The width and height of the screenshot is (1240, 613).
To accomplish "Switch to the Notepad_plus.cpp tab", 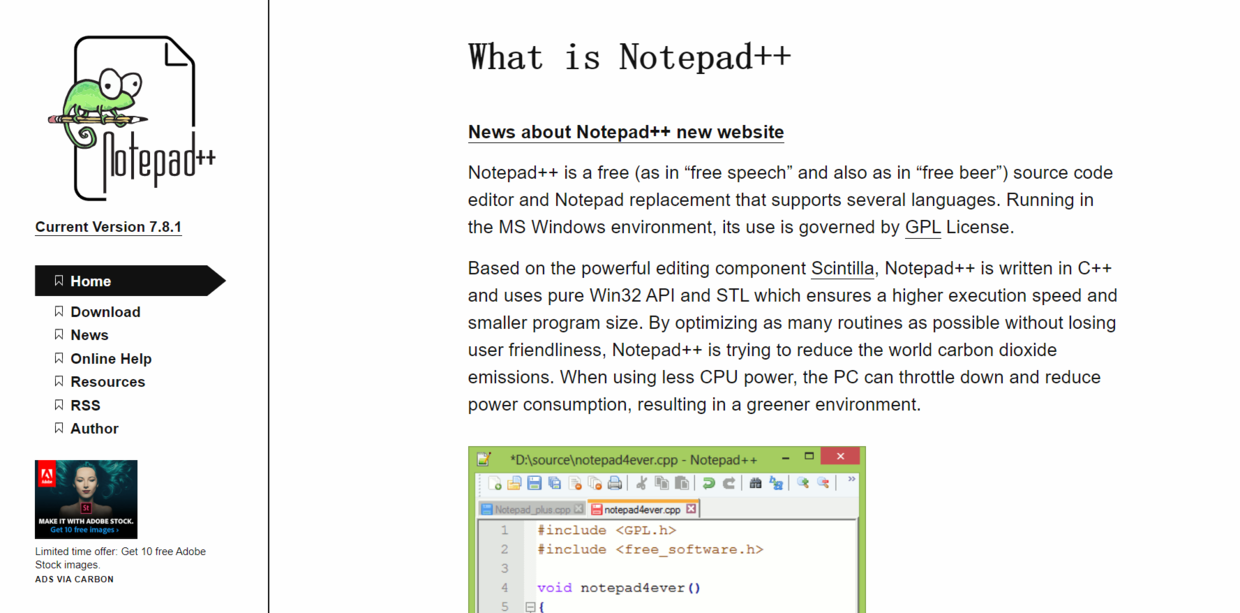I will [531, 508].
